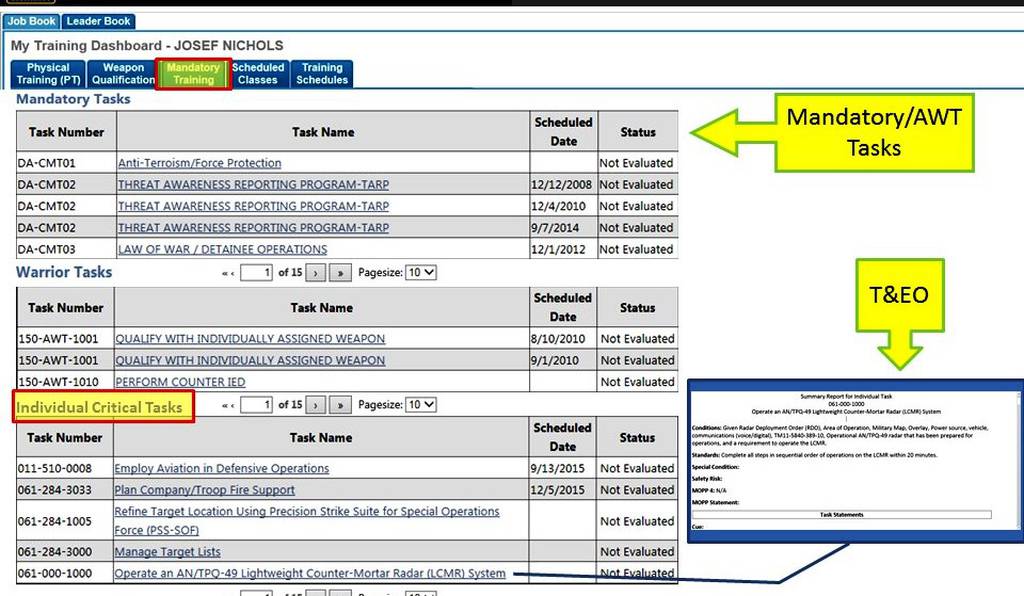
Task: Open the Scheduled Classes tab
Action: 258,74
